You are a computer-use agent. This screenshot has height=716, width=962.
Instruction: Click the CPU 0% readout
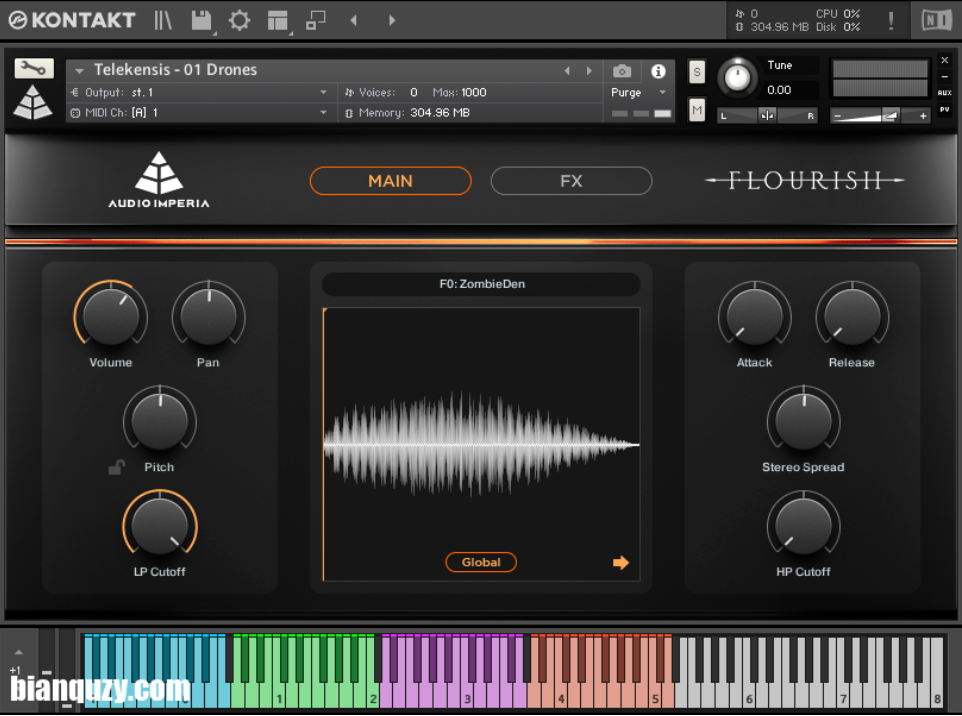pos(837,13)
